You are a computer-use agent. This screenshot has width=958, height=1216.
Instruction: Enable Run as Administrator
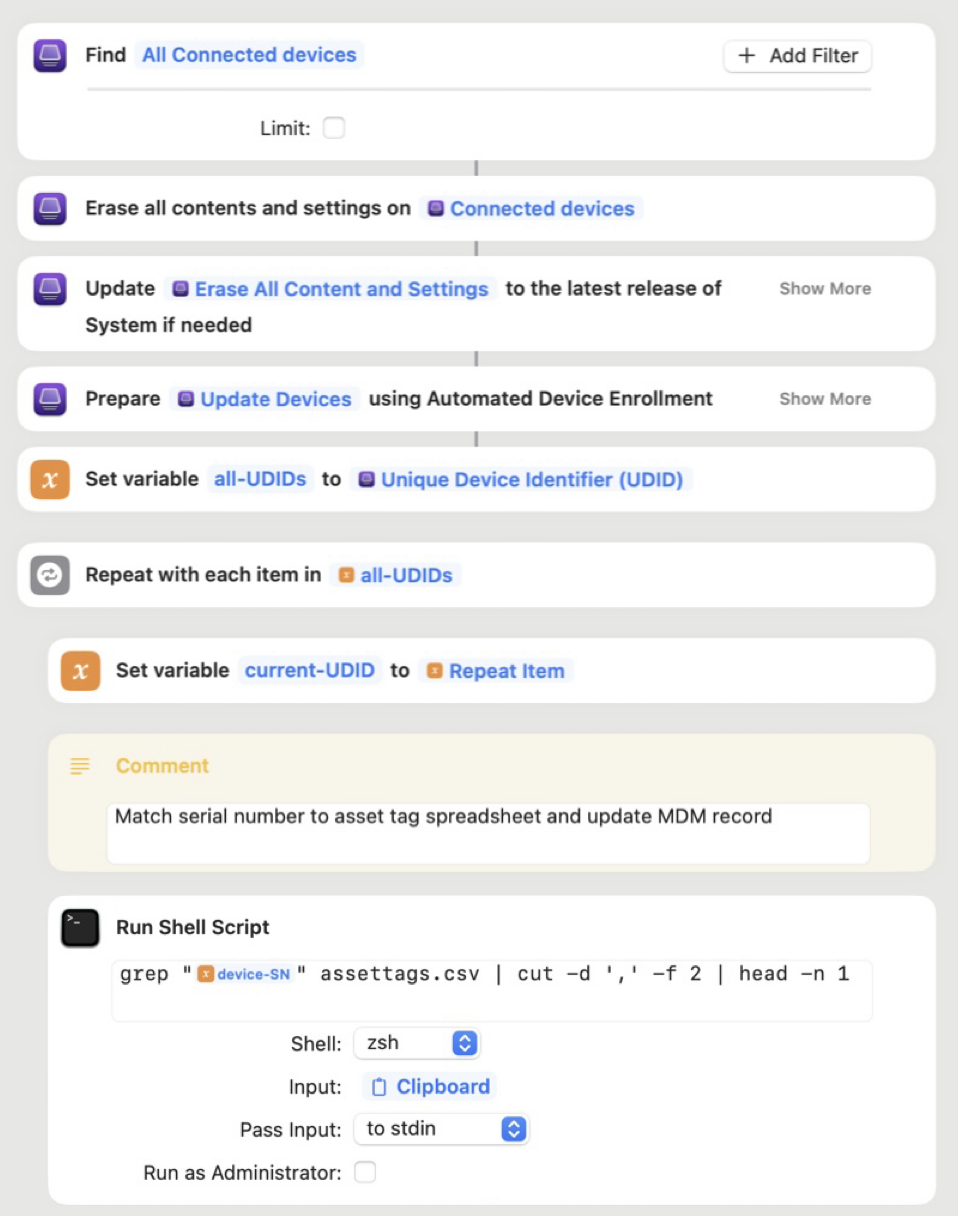(365, 1172)
